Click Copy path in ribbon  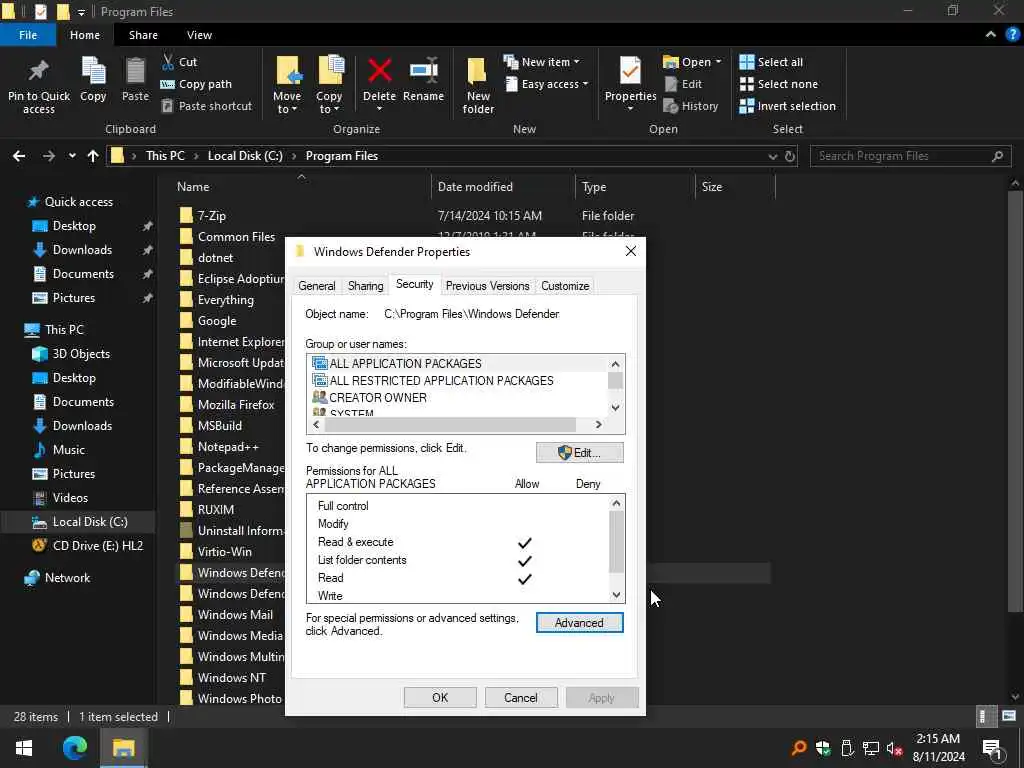click(x=196, y=84)
